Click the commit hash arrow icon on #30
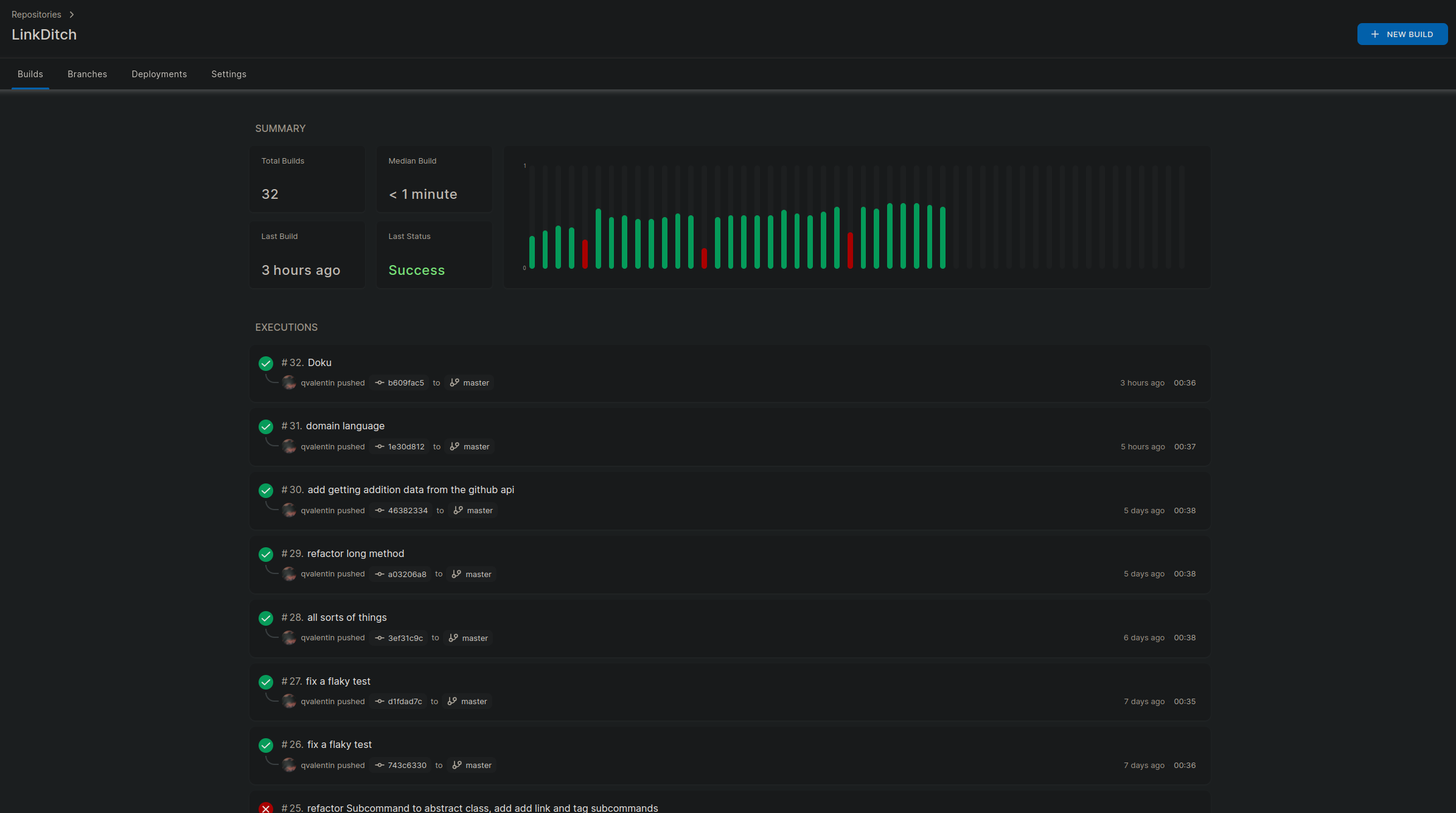The height and width of the screenshot is (813, 1456). pos(379,510)
